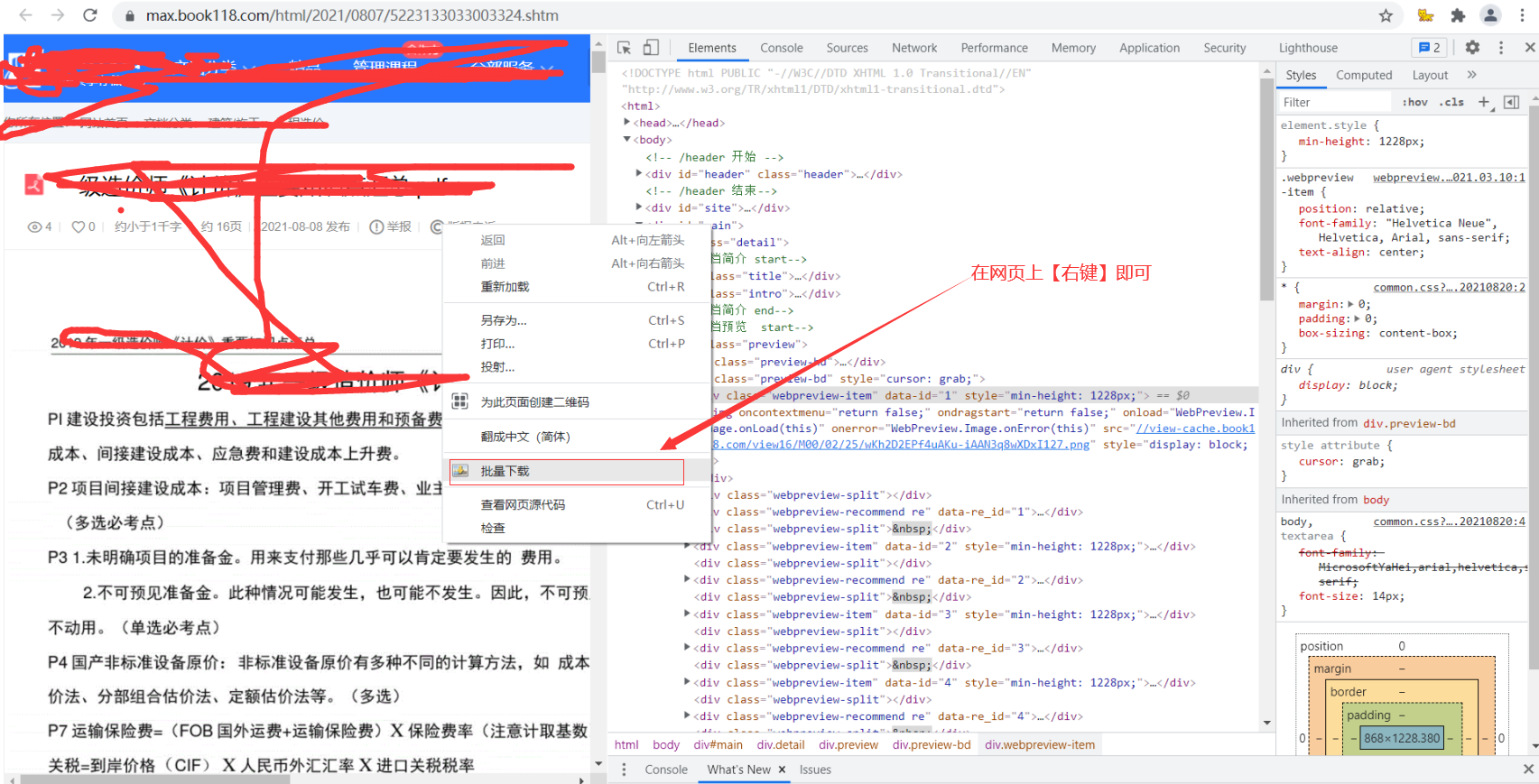Expand the padding shorthand triangle

[x=1358, y=318]
